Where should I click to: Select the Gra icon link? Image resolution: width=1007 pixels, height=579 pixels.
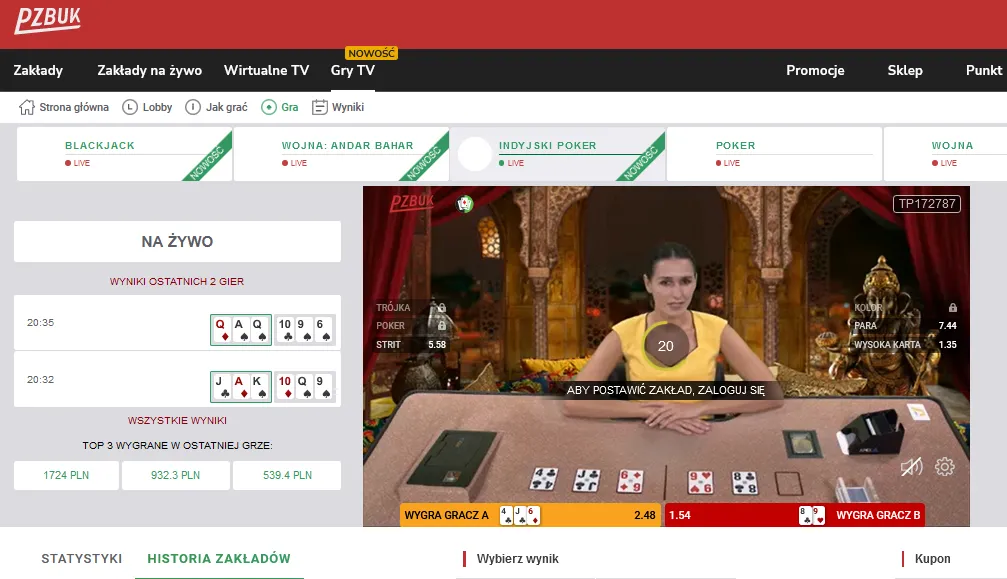pyautogui.click(x=268, y=107)
